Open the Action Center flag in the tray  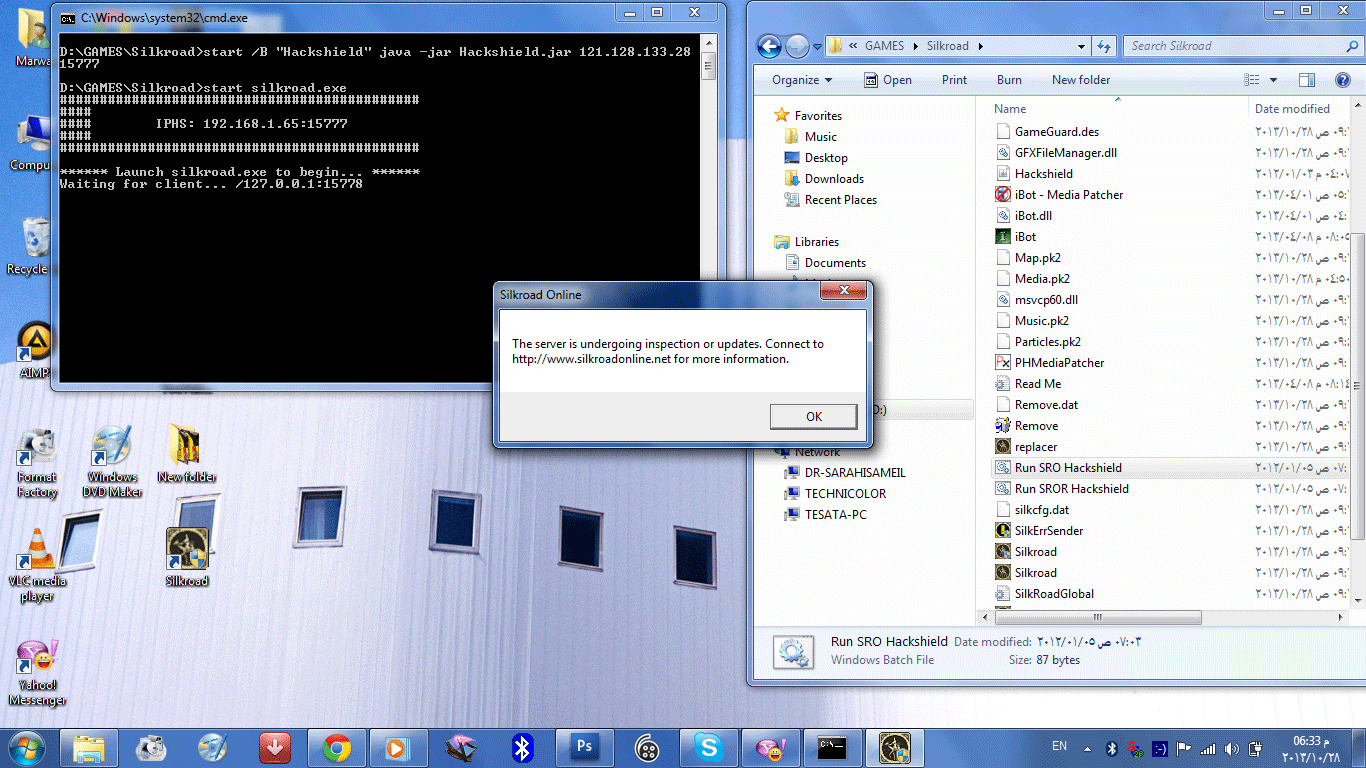(x=1183, y=748)
